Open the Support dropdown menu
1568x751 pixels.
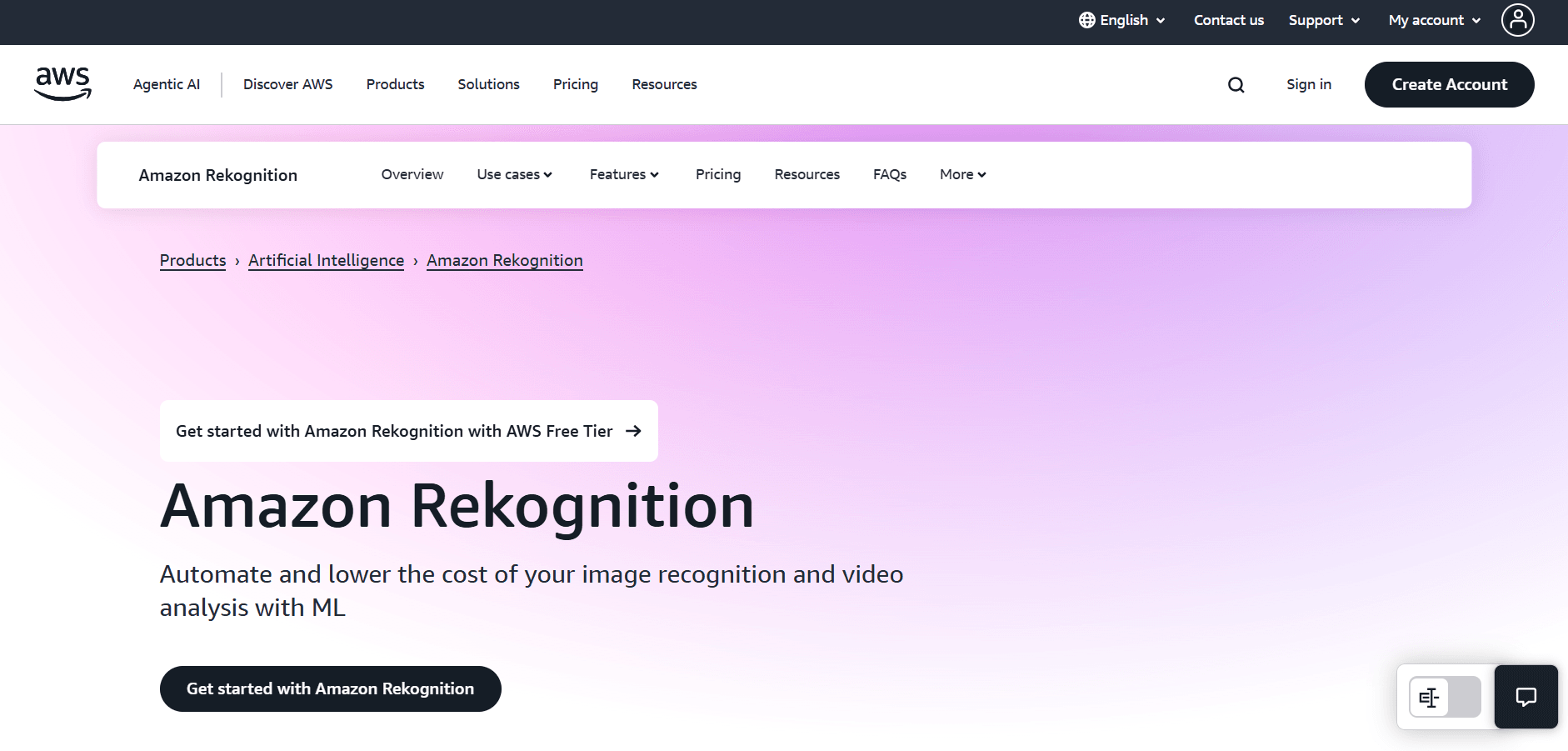tap(1323, 20)
